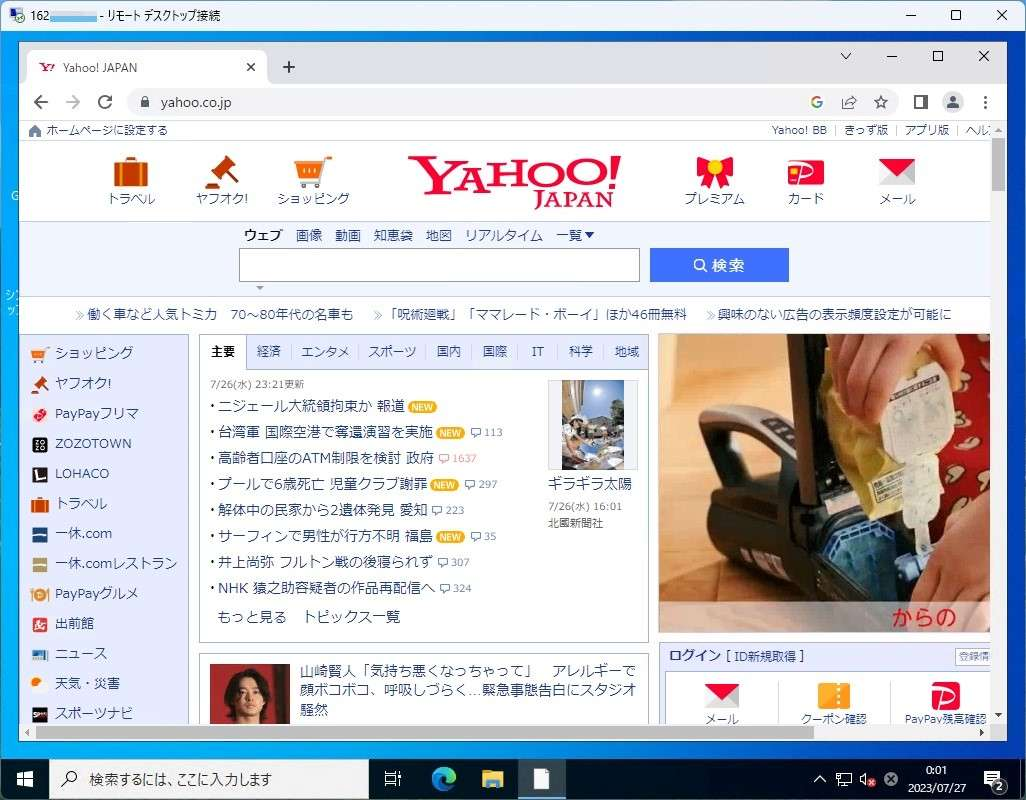
Task: Open Microsoft Edge from the taskbar
Action: click(x=444, y=778)
